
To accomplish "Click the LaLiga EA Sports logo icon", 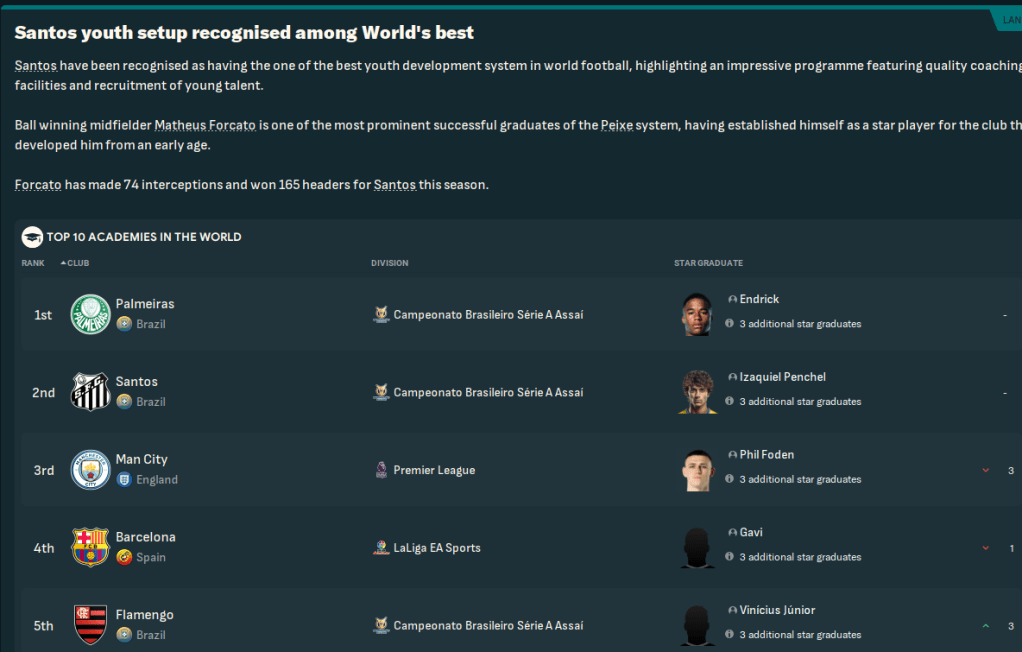I will (x=381, y=548).
